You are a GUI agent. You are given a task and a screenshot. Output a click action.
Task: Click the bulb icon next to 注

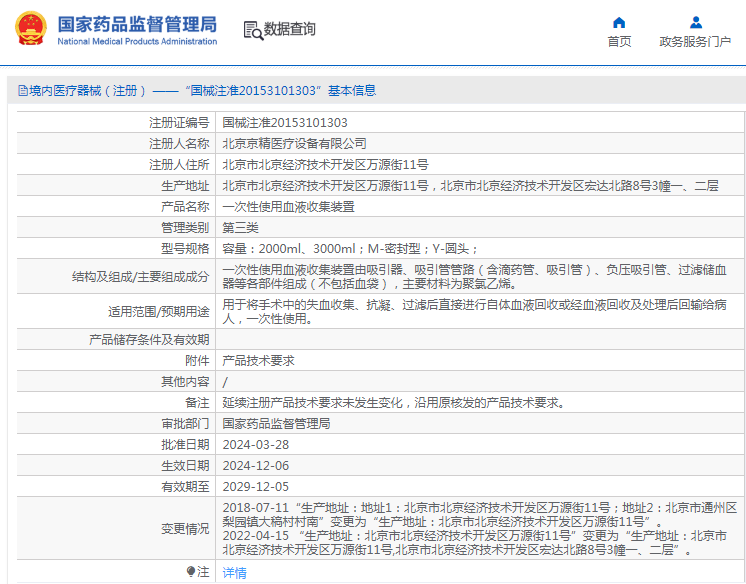point(191,571)
